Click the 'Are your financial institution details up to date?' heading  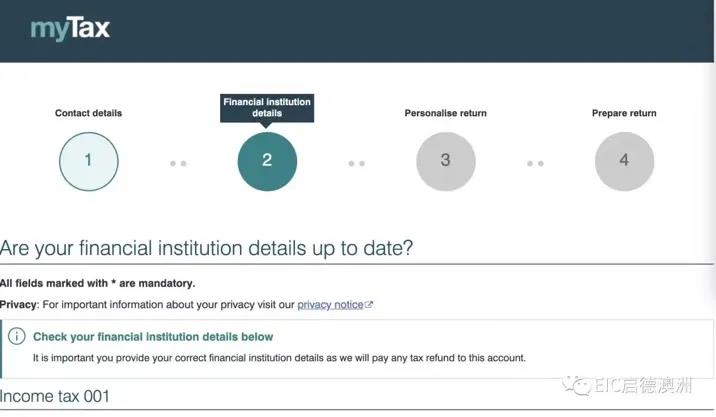207,248
